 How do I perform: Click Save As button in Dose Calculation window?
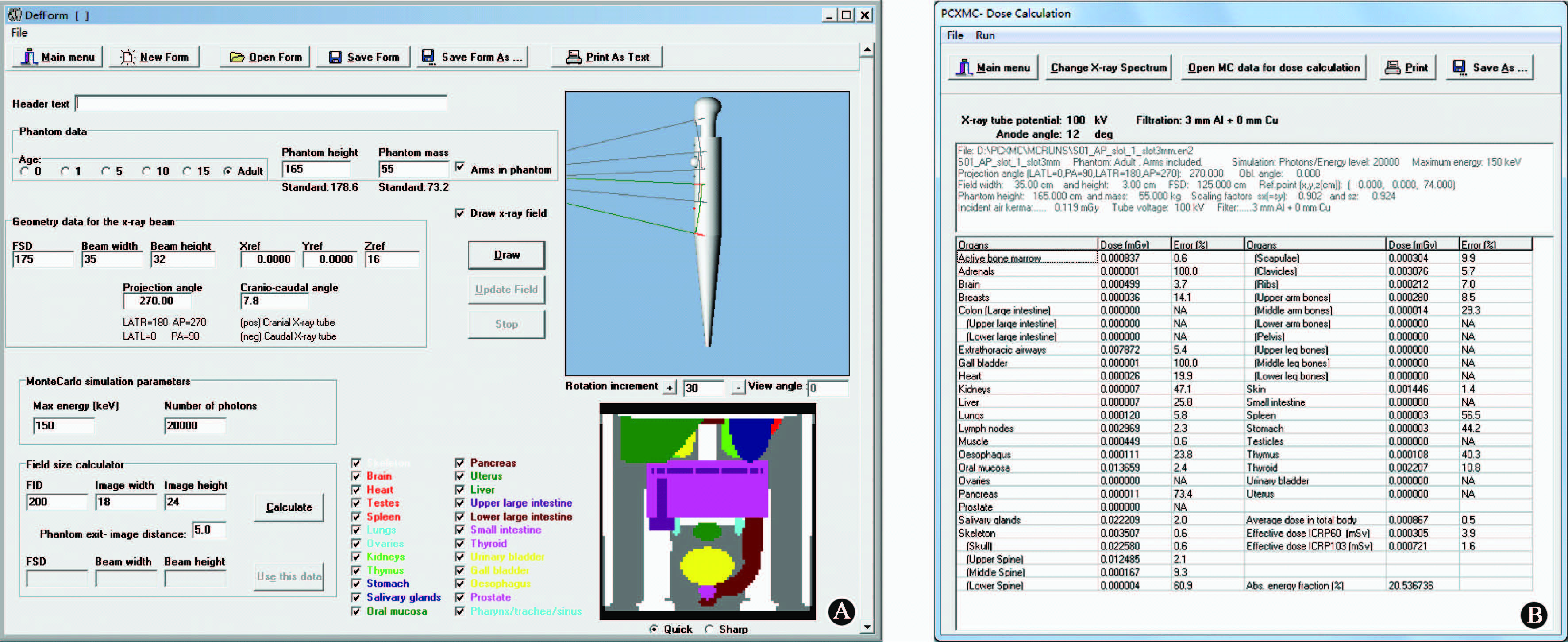pyautogui.click(x=1490, y=68)
